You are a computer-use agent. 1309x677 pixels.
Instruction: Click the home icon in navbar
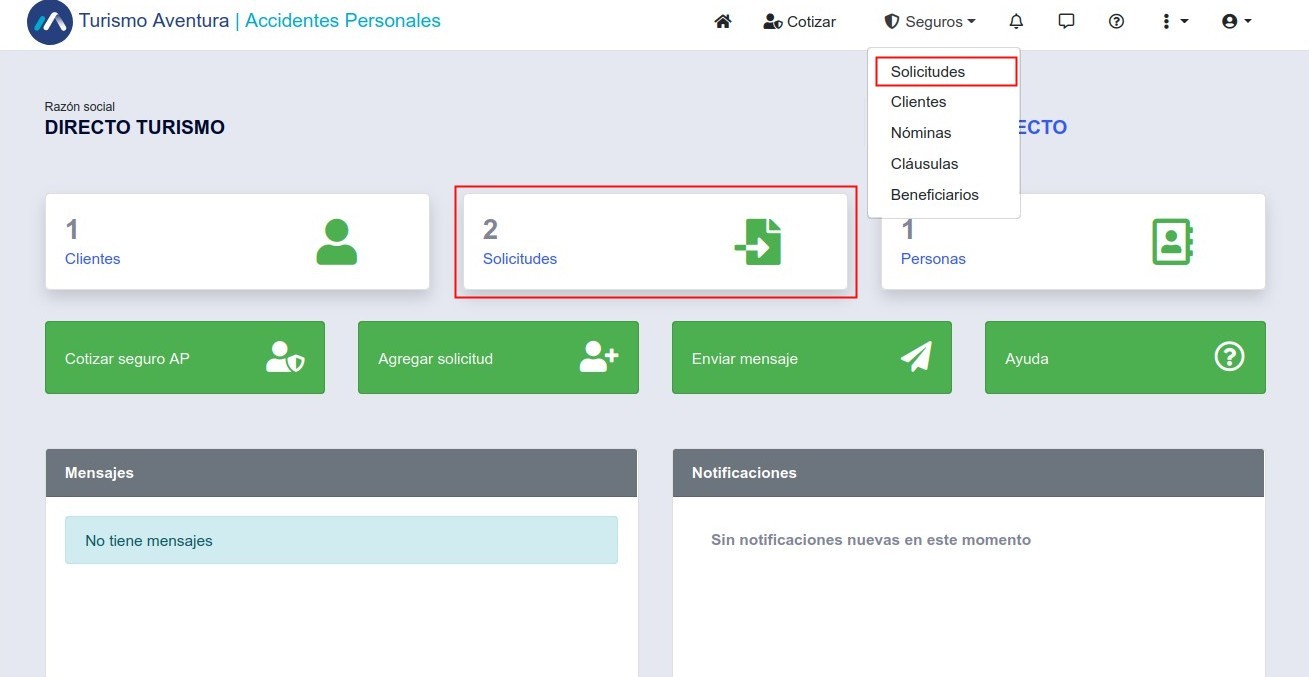(723, 21)
